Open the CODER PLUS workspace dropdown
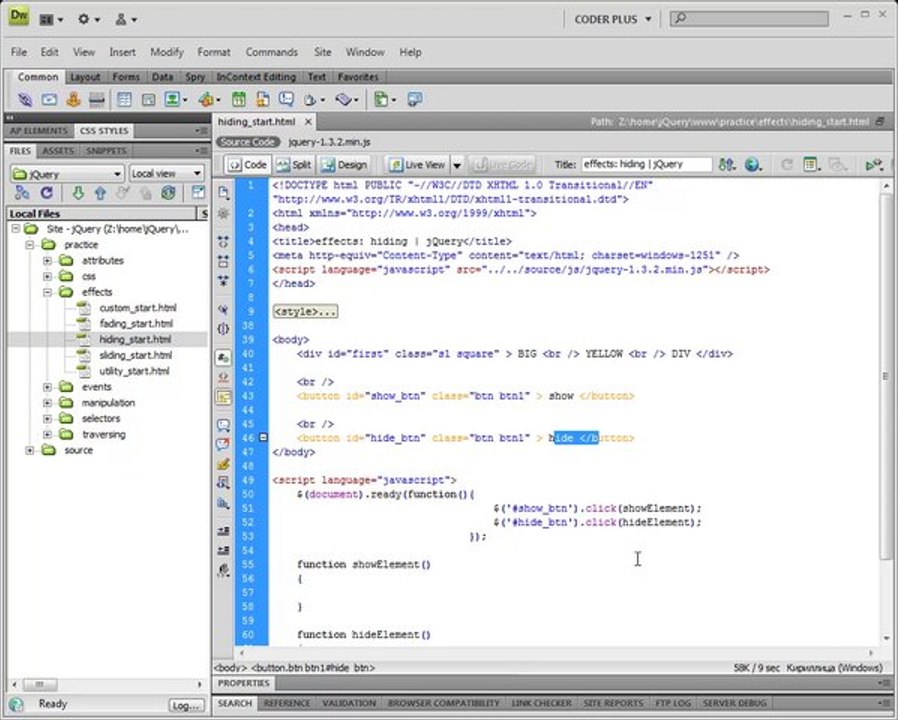Screen dimensions: 898x720 coord(613,19)
